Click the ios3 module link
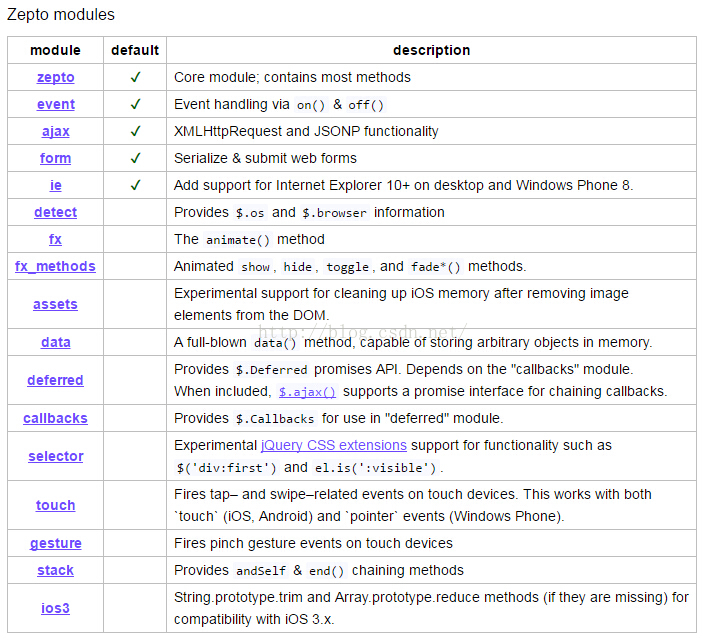 pos(55,608)
